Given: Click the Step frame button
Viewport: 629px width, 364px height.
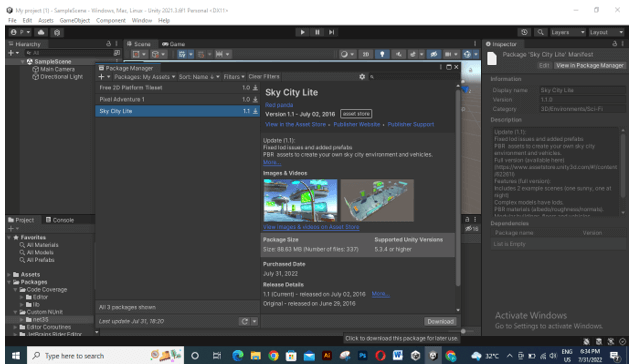Looking at the screenshot, I should tap(331, 32).
